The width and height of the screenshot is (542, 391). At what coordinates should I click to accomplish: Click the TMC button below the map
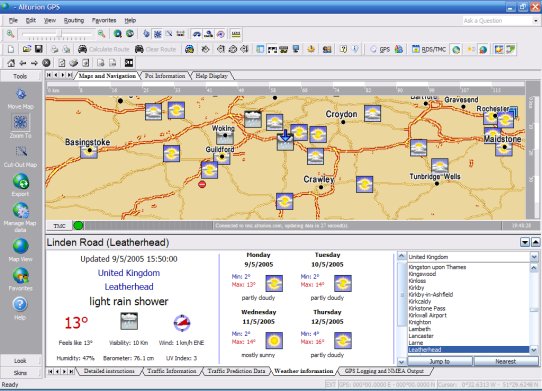click(59, 226)
